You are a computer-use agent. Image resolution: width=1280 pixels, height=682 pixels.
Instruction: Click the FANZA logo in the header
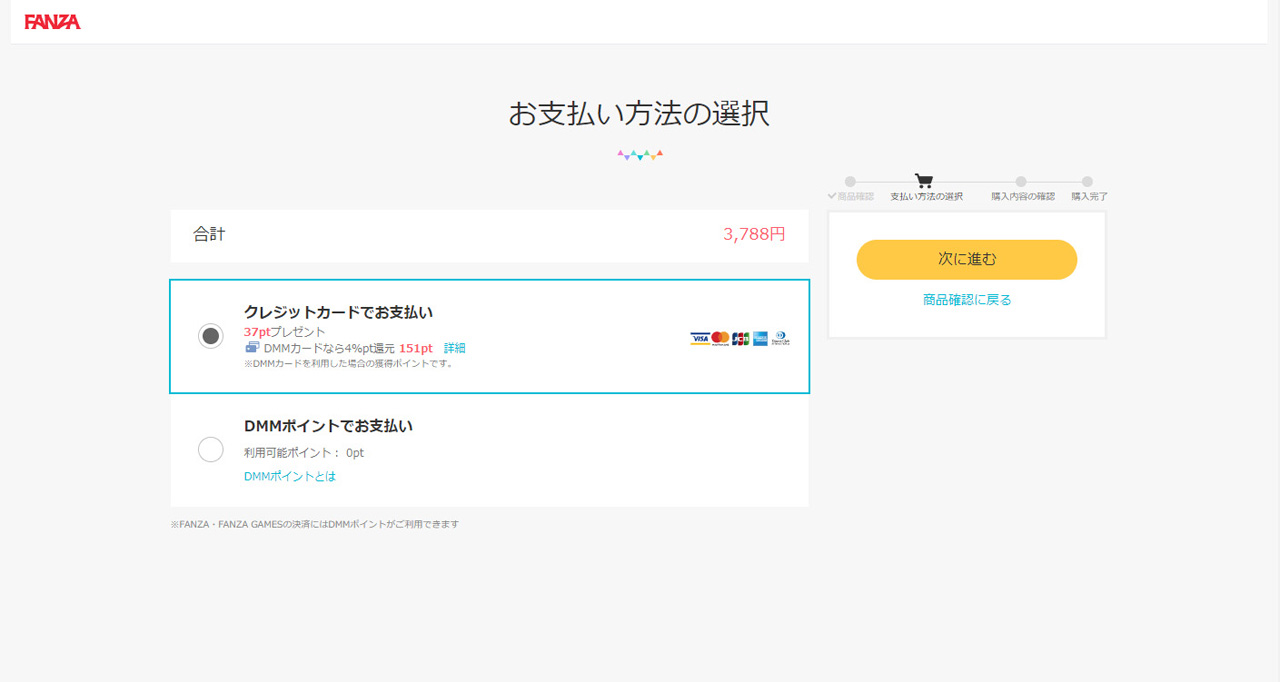click(x=52, y=22)
